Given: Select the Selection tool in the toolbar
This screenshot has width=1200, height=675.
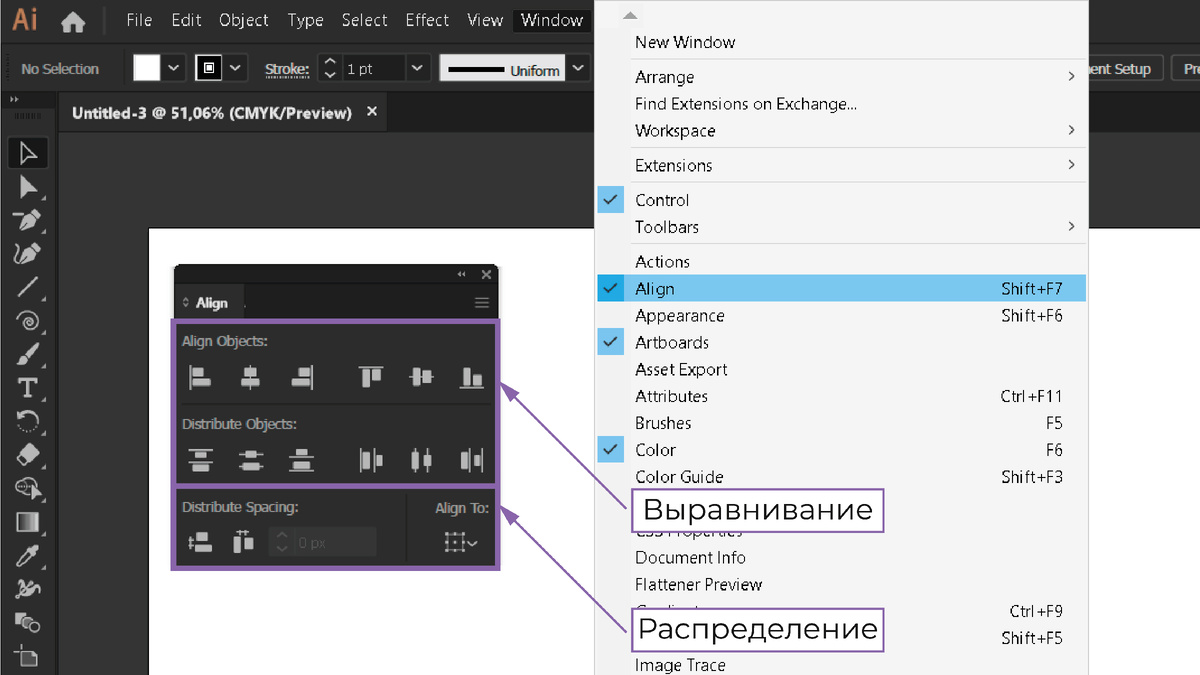Looking at the screenshot, I should point(28,153).
